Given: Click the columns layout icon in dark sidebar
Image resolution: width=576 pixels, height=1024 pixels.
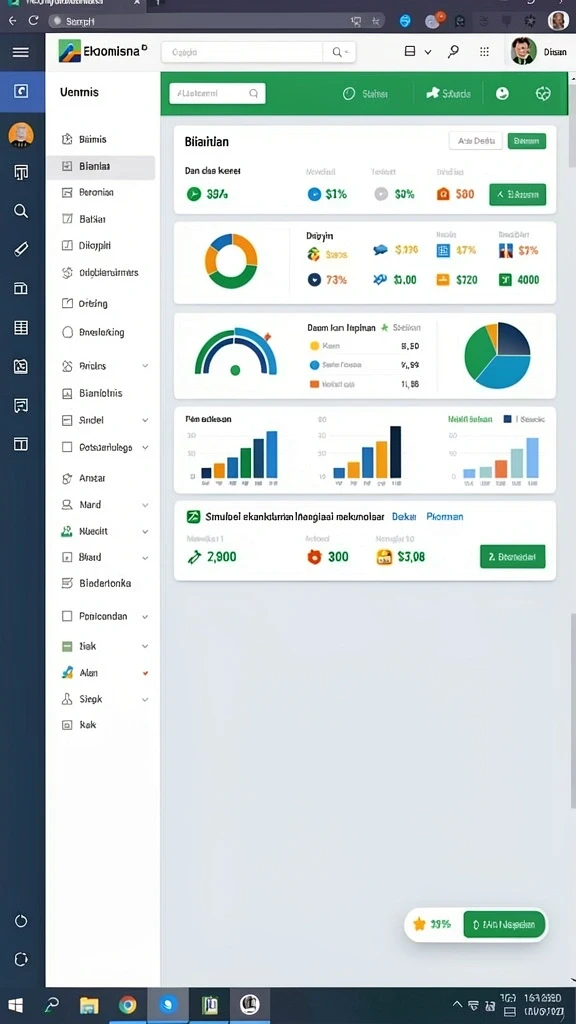Looking at the screenshot, I should coord(21,445).
